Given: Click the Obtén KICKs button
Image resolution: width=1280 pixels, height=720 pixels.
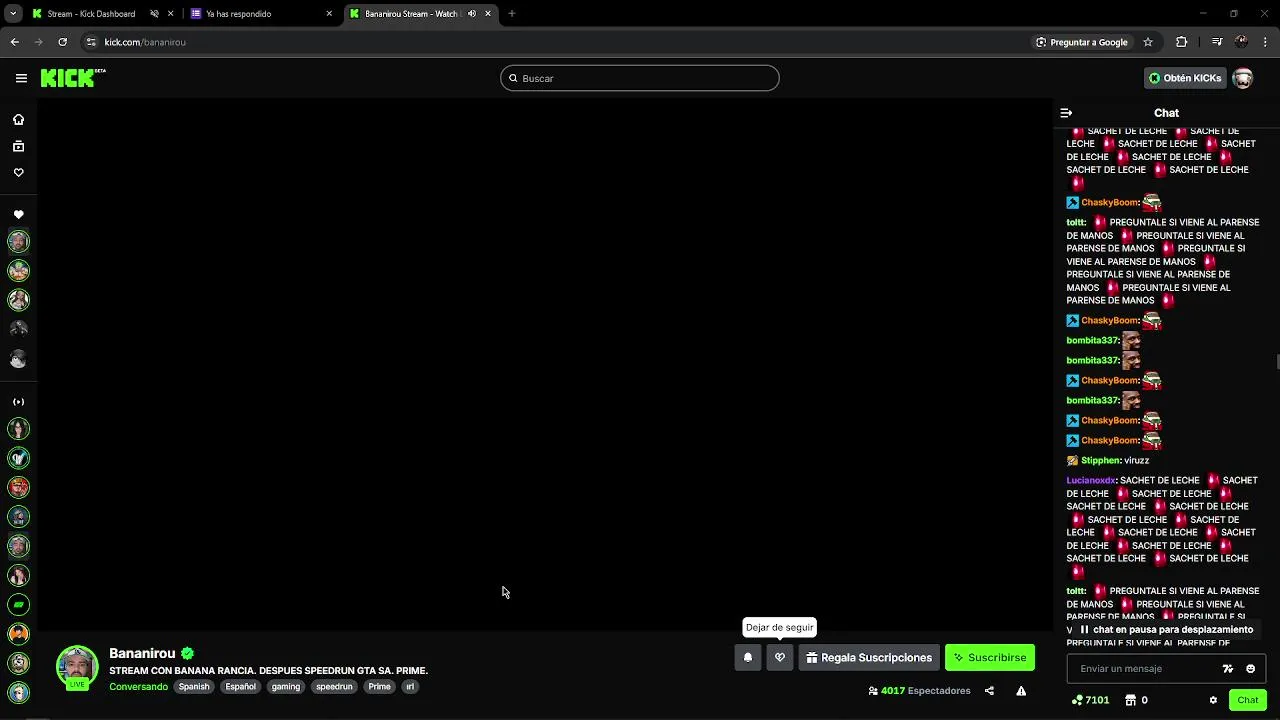Looking at the screenshot, I should [1185, 78].
